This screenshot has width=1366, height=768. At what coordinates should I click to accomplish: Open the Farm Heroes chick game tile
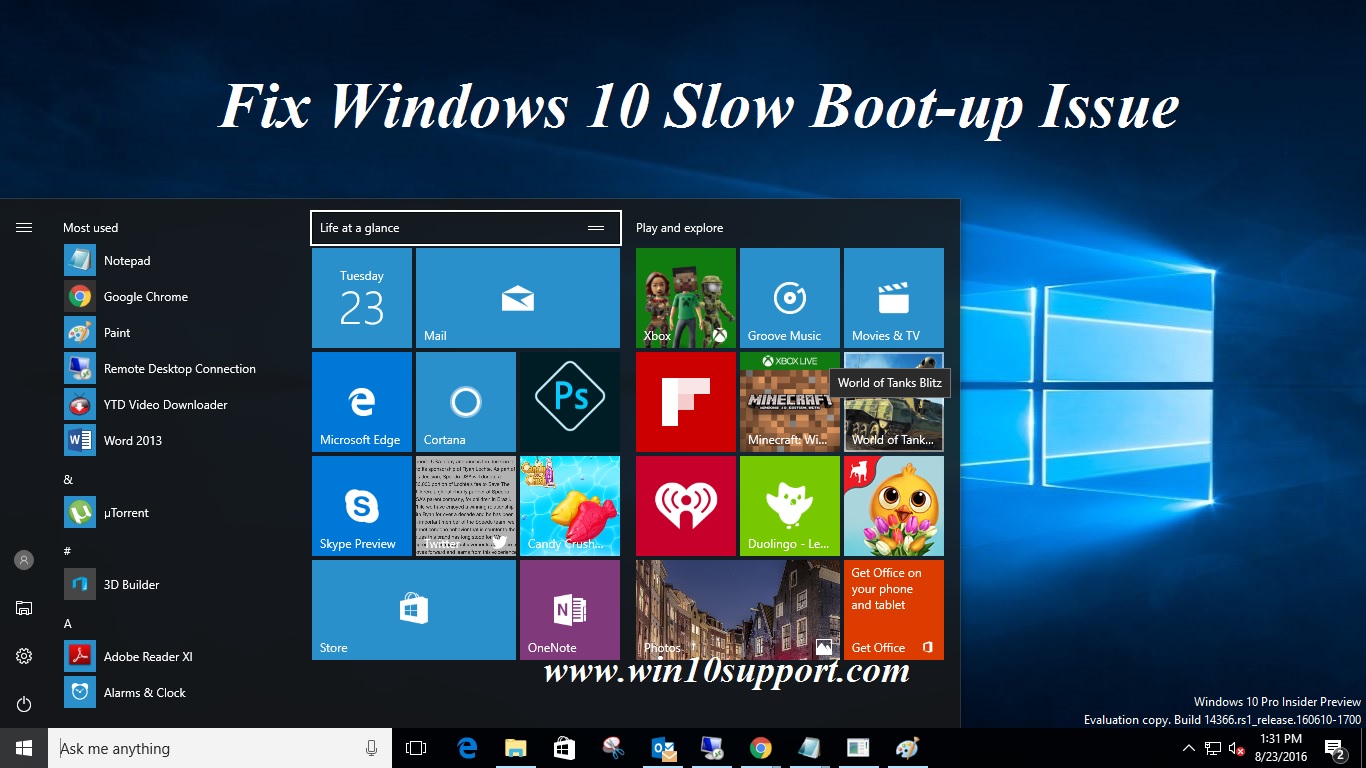(x=894, y=506)
